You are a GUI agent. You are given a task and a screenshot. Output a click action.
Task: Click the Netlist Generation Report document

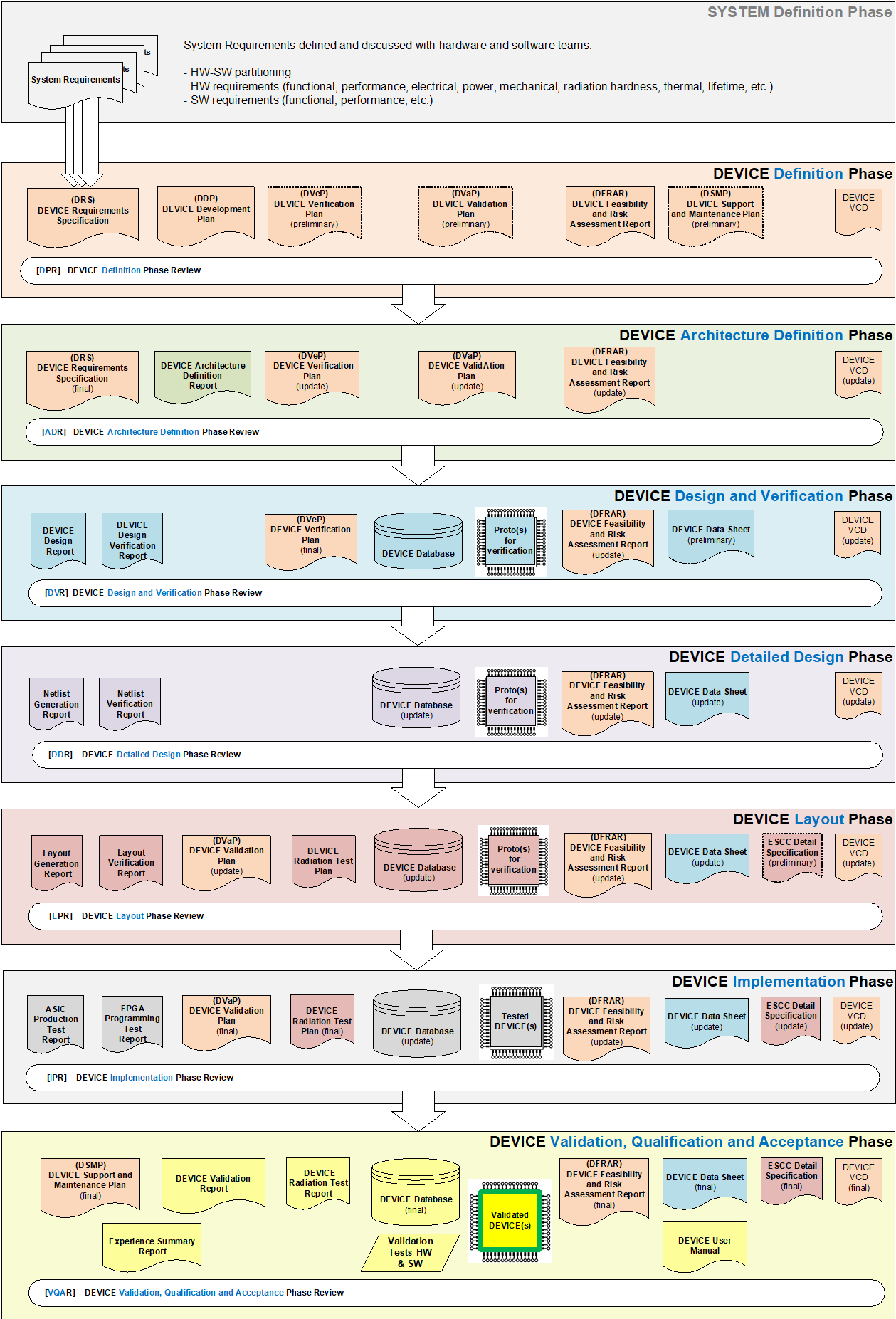click(x=57, y=703)
